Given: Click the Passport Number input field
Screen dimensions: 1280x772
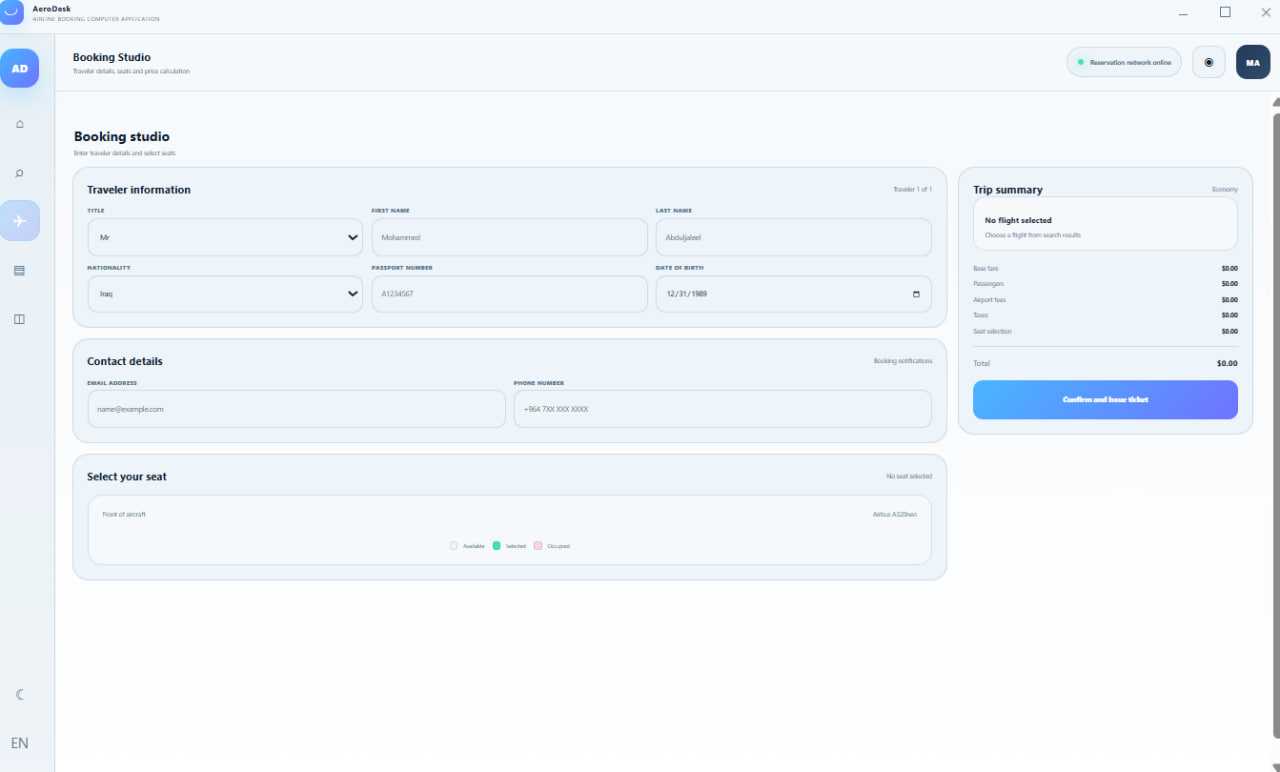Looking at the screenshot, I should [x=509, y=294].
